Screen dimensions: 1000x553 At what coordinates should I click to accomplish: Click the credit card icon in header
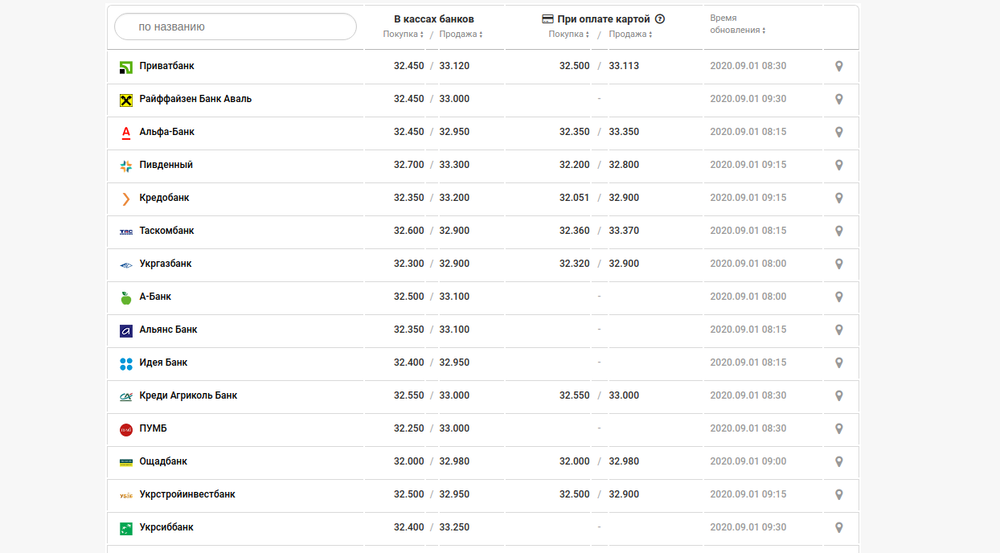coord(547,19)
